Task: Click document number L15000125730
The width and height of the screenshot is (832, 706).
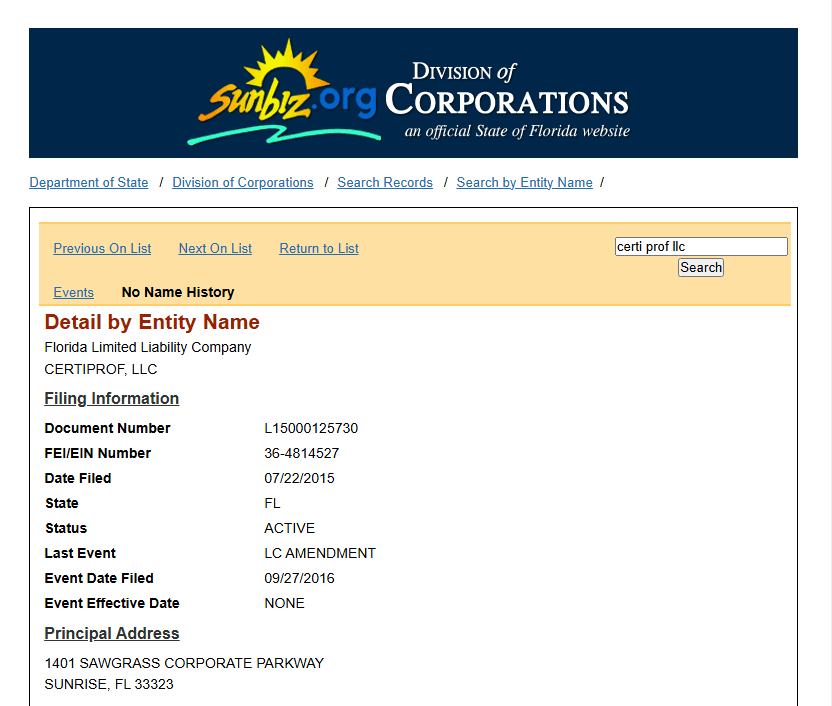Action: tap(311, 429)
